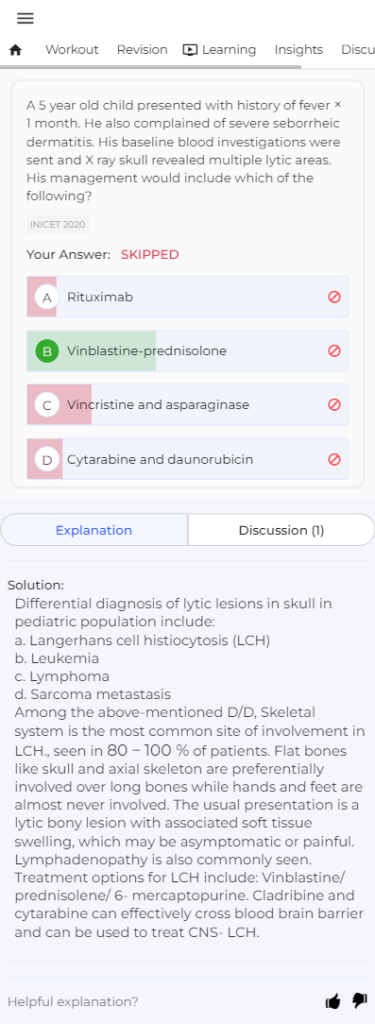Open the Learning tab
Screen dimensions: 375x1024
[x=220, y=50]
